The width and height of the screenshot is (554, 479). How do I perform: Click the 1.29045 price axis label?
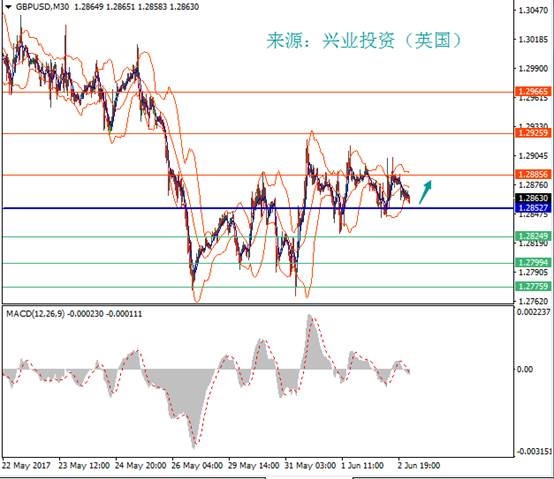[x=533, y=156]
